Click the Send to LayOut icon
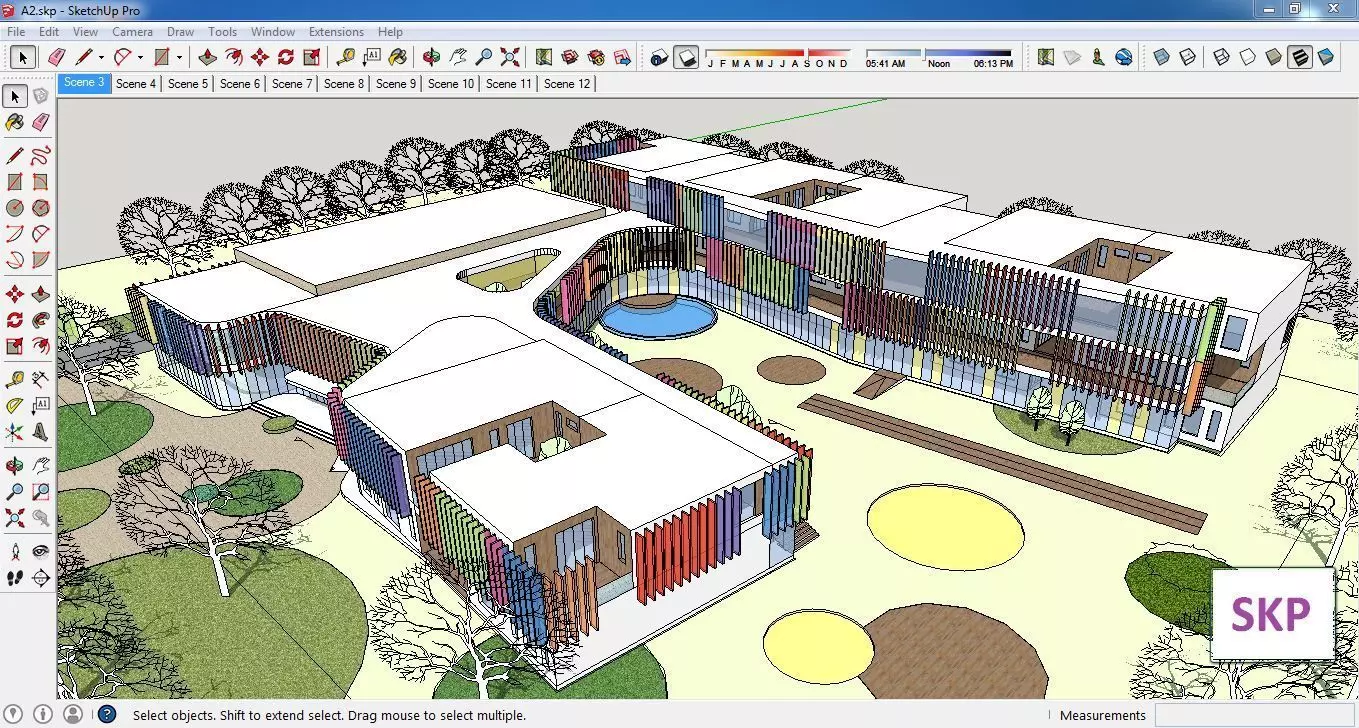Screen dimensions: 1359x728 (x=622, y=57)
